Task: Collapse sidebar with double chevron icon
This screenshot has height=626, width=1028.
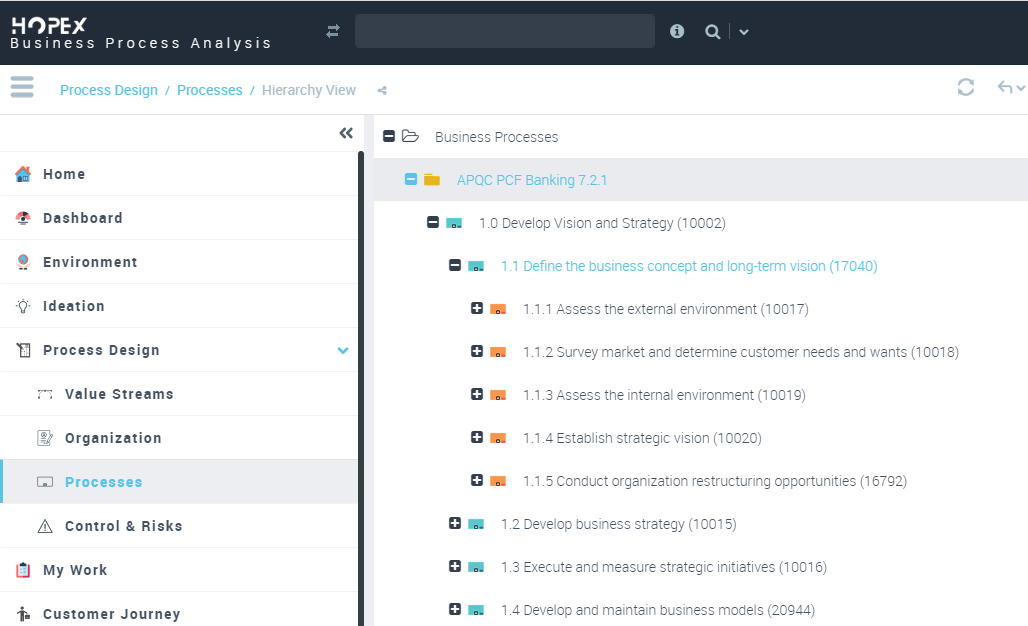Action: pyautogui.click(x=346, y=133)
